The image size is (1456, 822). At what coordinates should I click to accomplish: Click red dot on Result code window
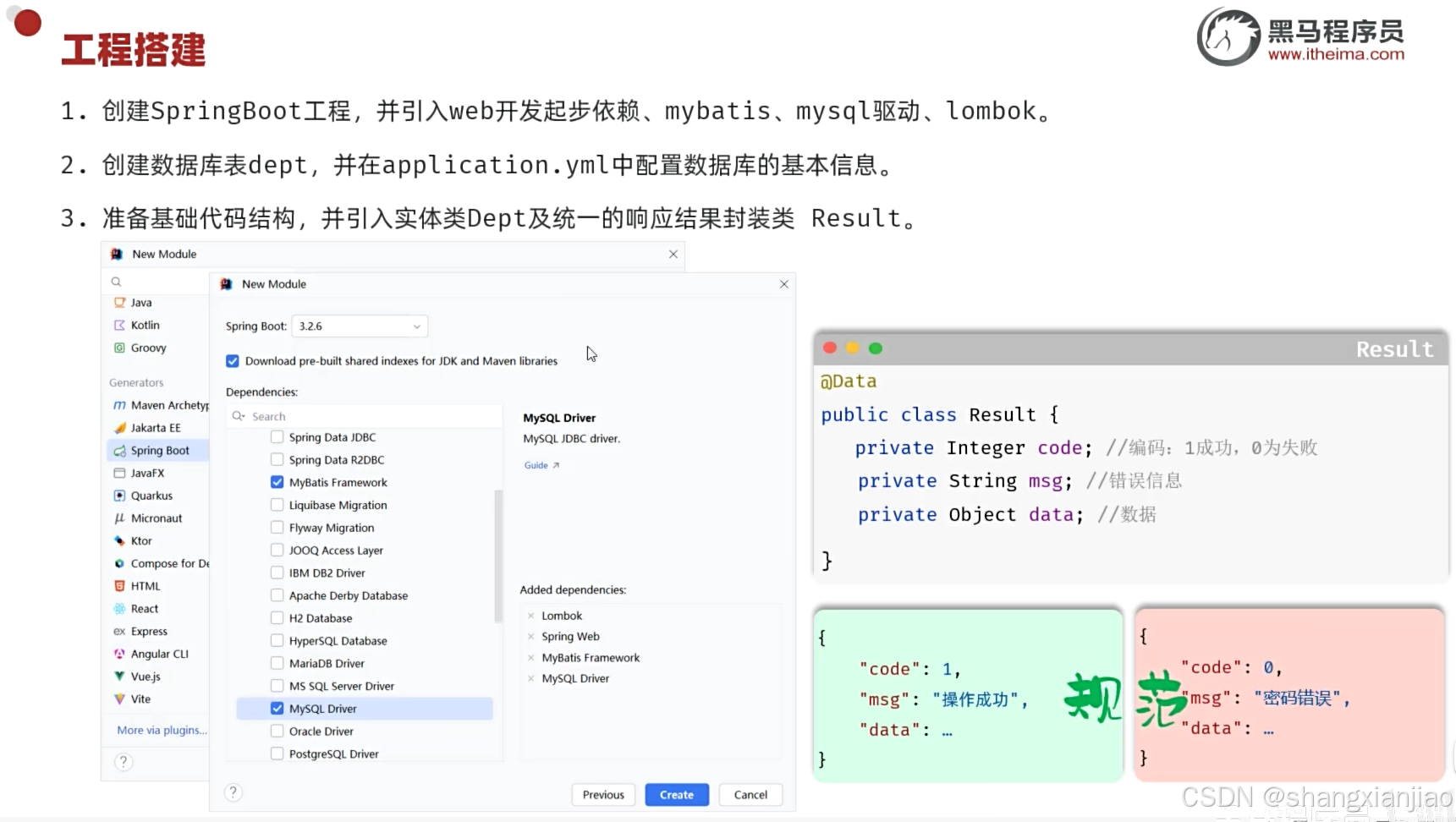tap(830, 348)
